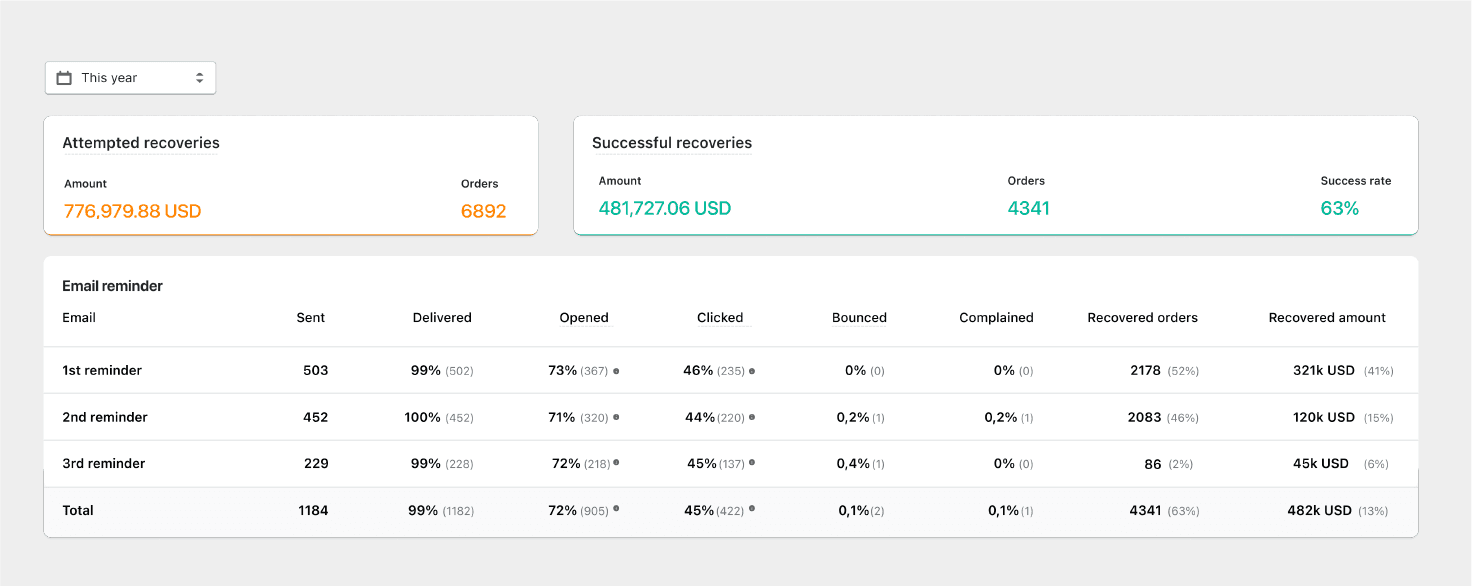Click the recovered orders value 2178
The height and width of the screenshot is (586, 1472).
(x=1145, y=371)
